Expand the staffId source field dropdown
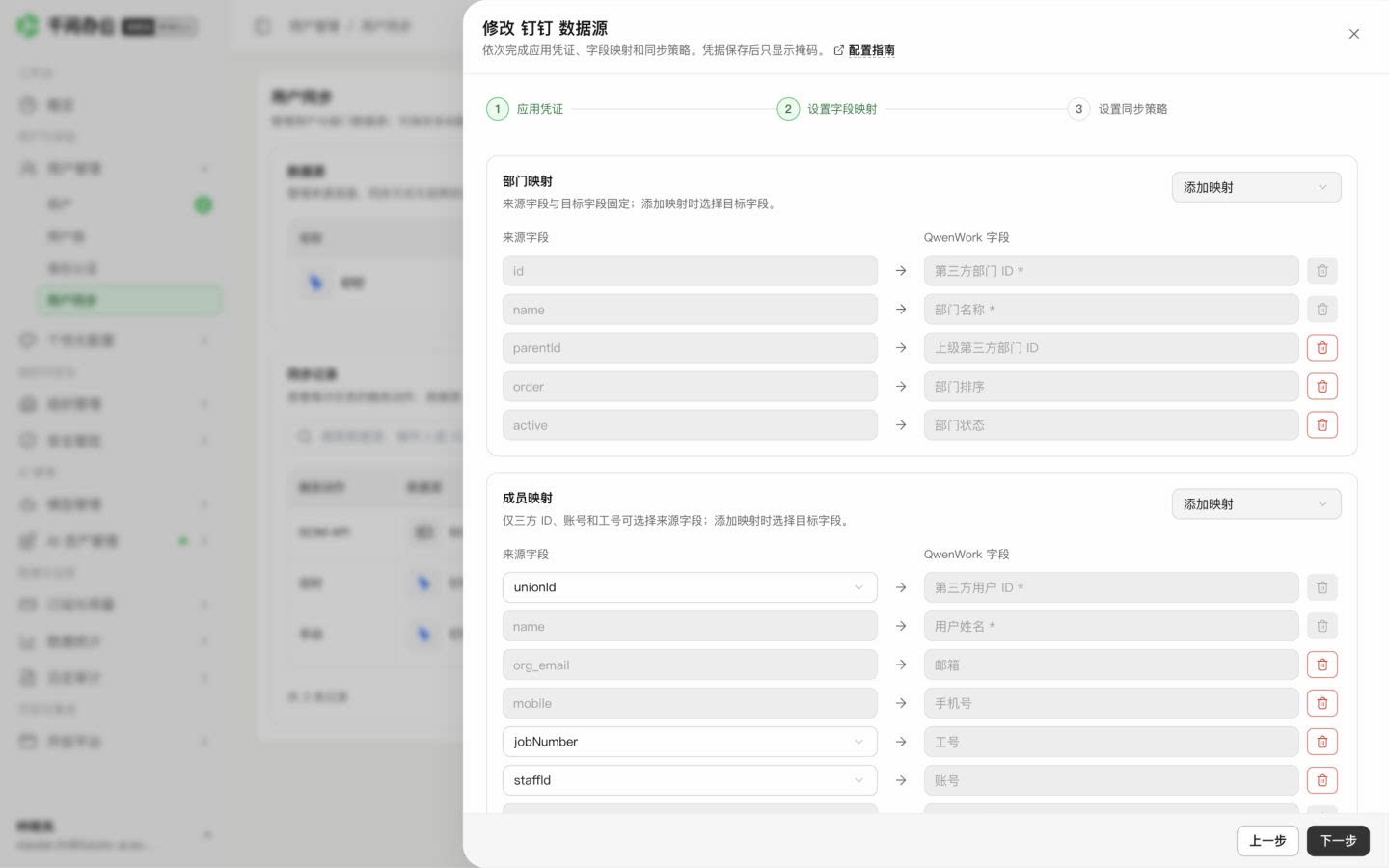 pos(690,780)
